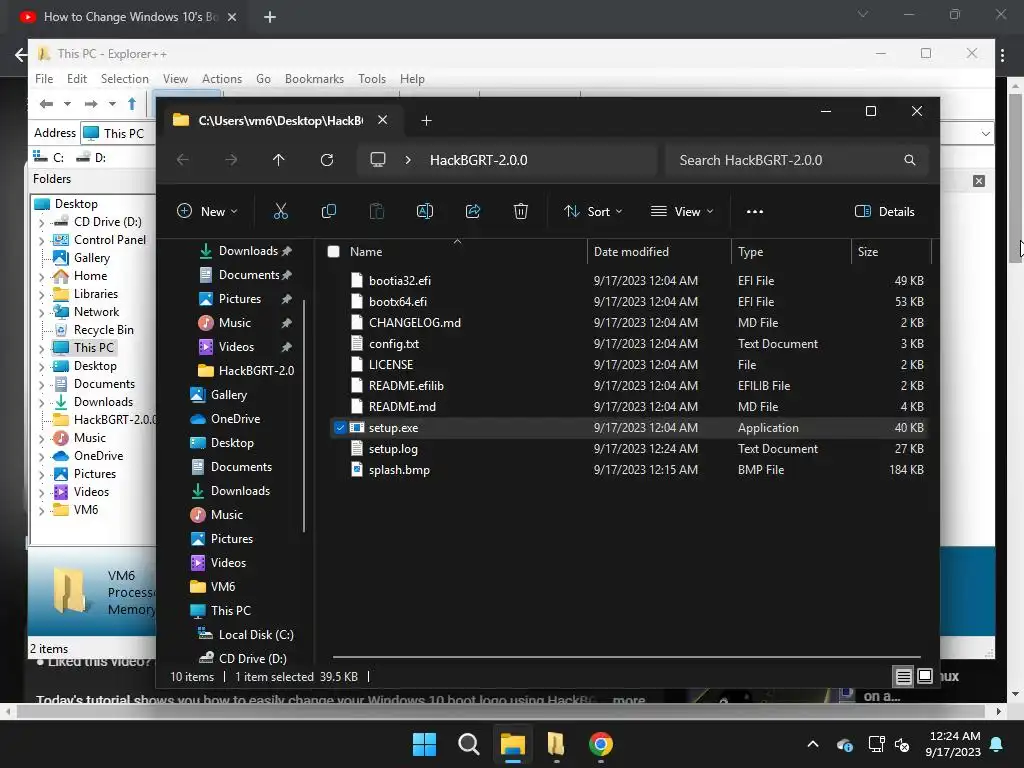Show hidden icons in the system tray
This screenshot has width=1024, height=768.
click(812, 744)
